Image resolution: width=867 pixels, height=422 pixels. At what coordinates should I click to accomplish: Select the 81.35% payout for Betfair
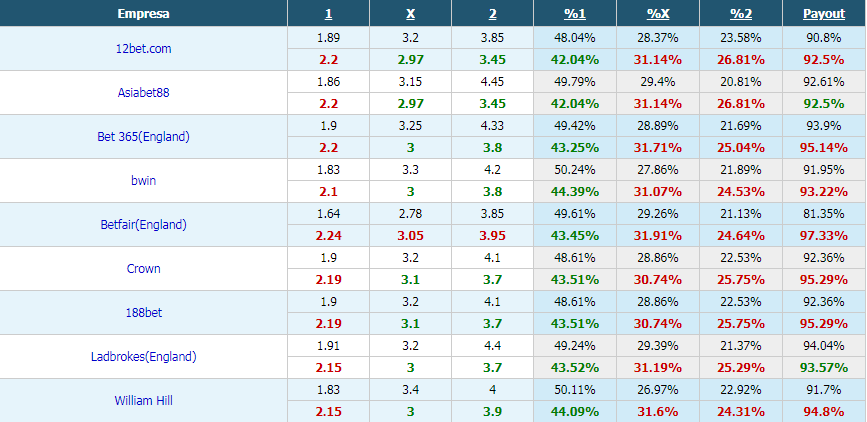[x=824, y=213]
